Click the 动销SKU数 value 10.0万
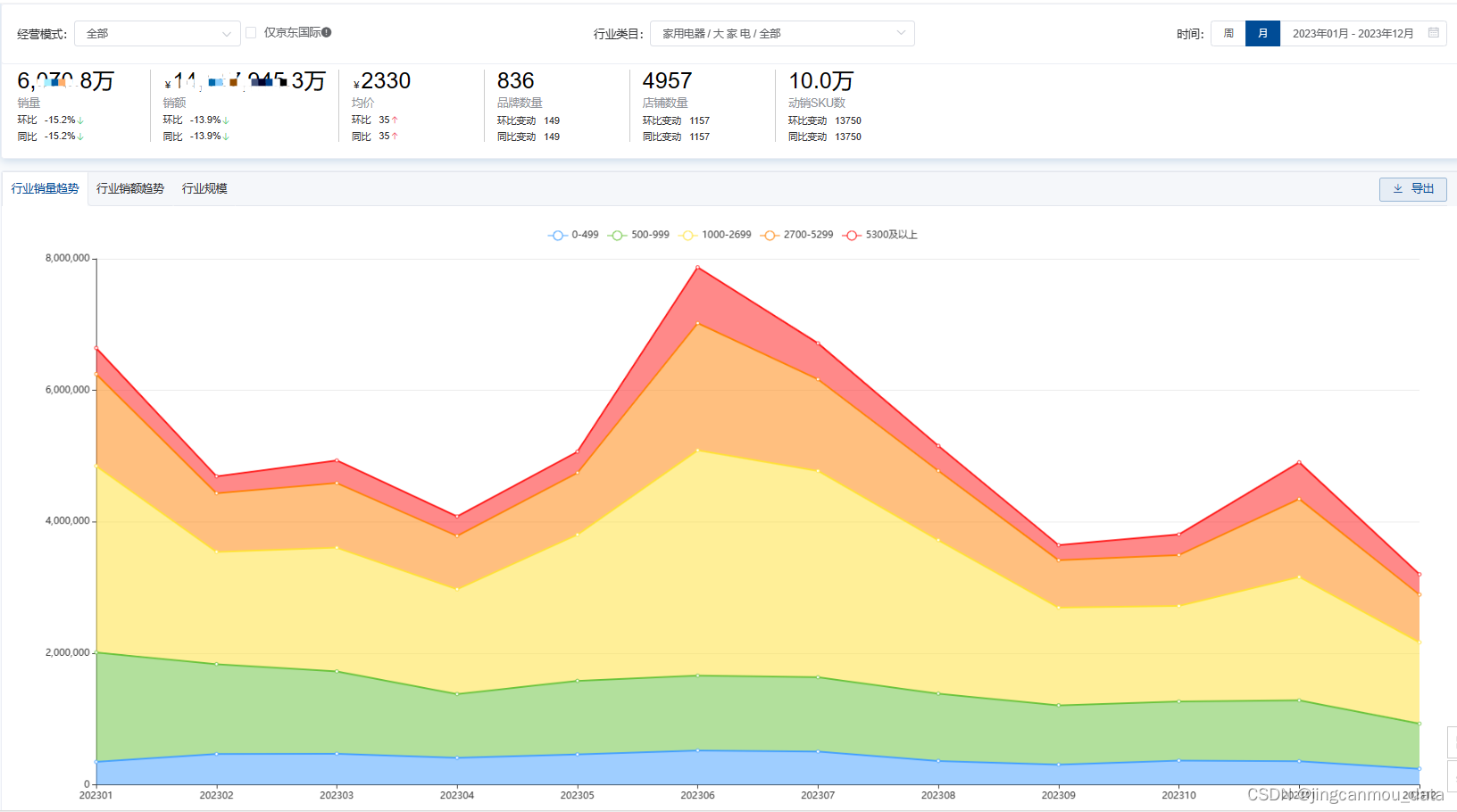 coord(820,81)
